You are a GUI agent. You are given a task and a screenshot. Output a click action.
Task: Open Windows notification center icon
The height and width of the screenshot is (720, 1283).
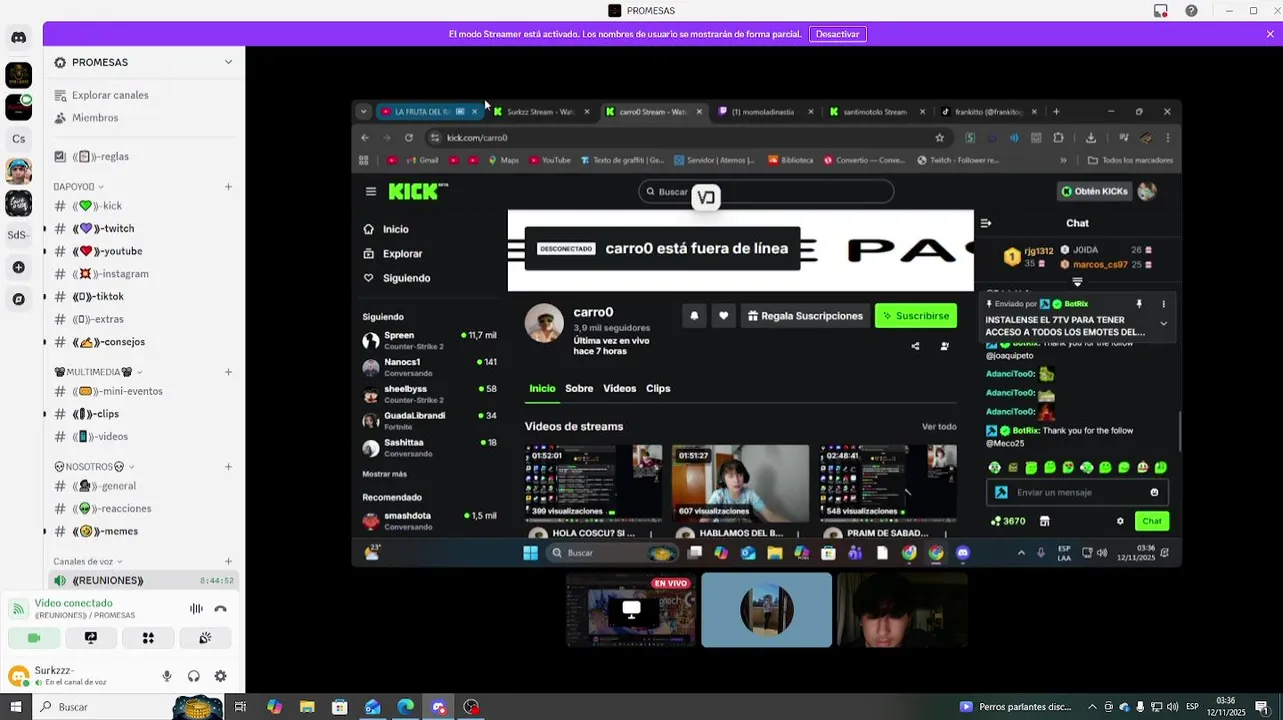click(x=1262, y=707)
